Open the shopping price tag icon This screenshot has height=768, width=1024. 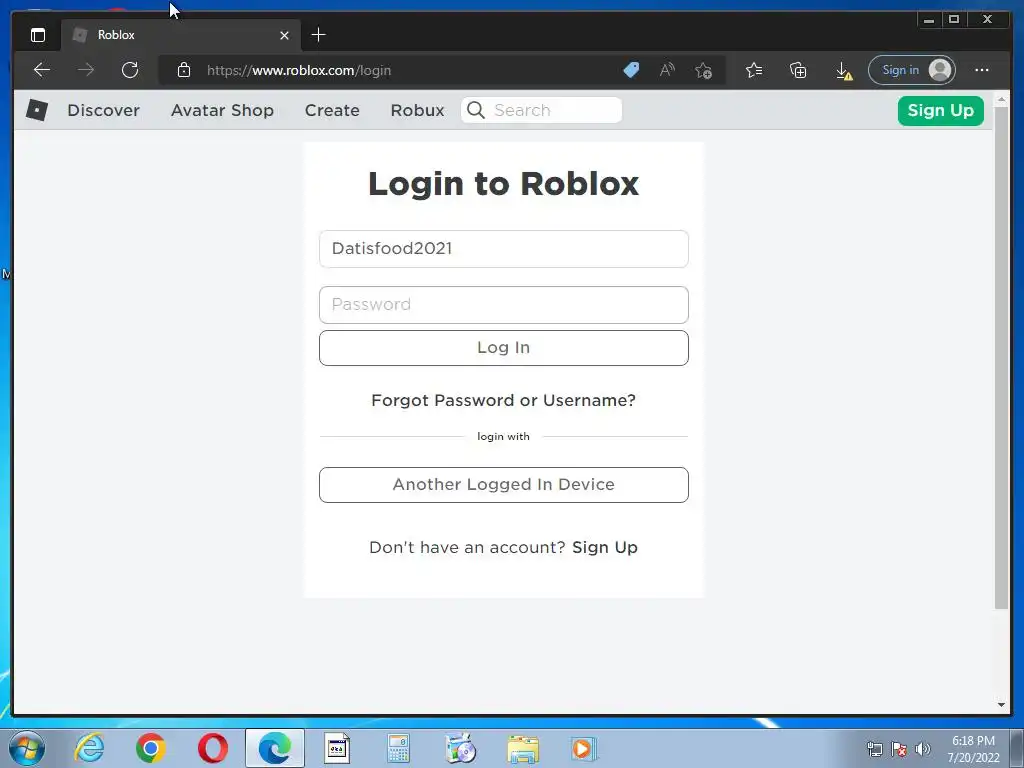pyautogui.click(x=631, y=70)
